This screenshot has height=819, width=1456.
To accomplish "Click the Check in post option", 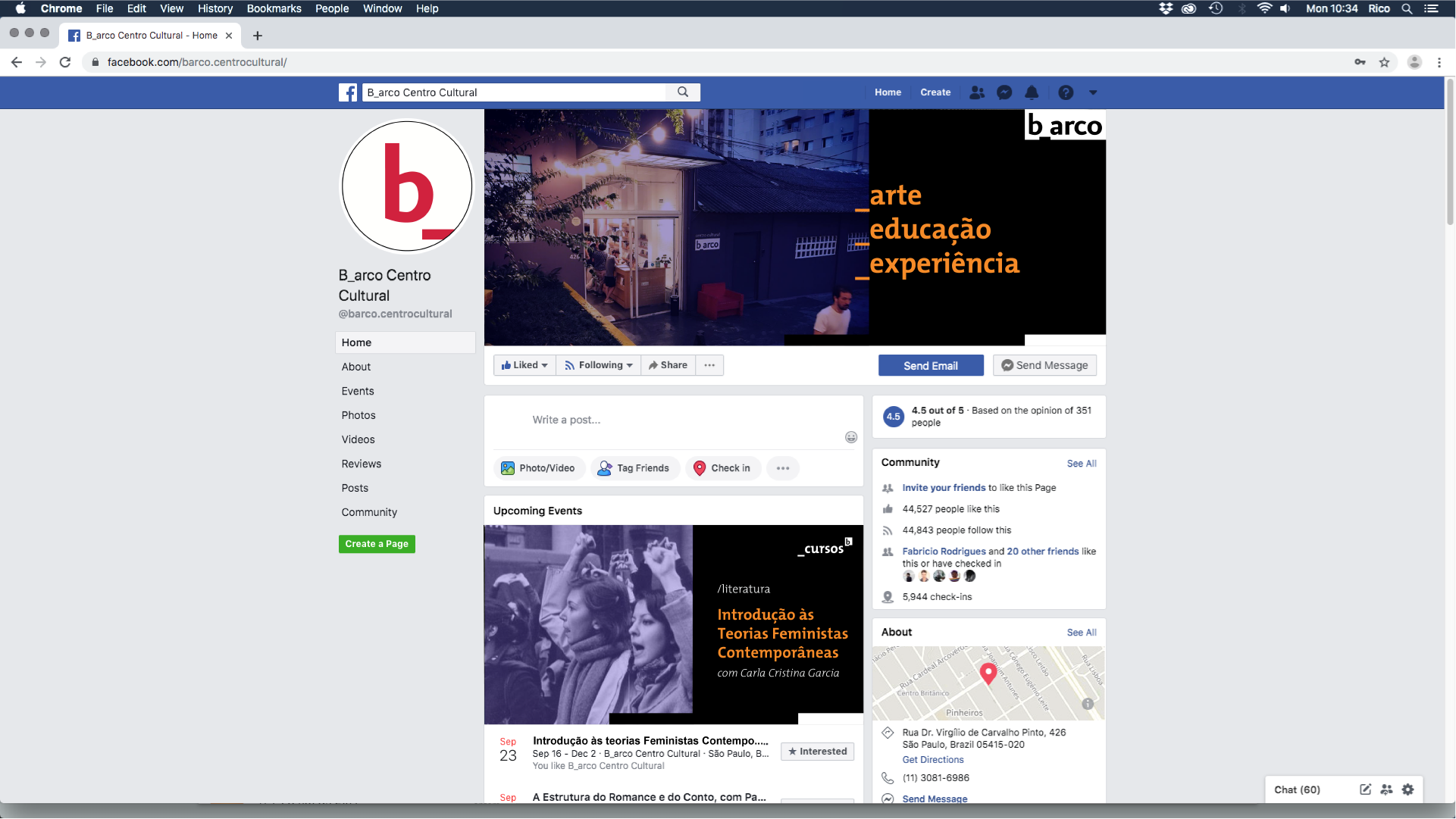I will coord(723,468).
